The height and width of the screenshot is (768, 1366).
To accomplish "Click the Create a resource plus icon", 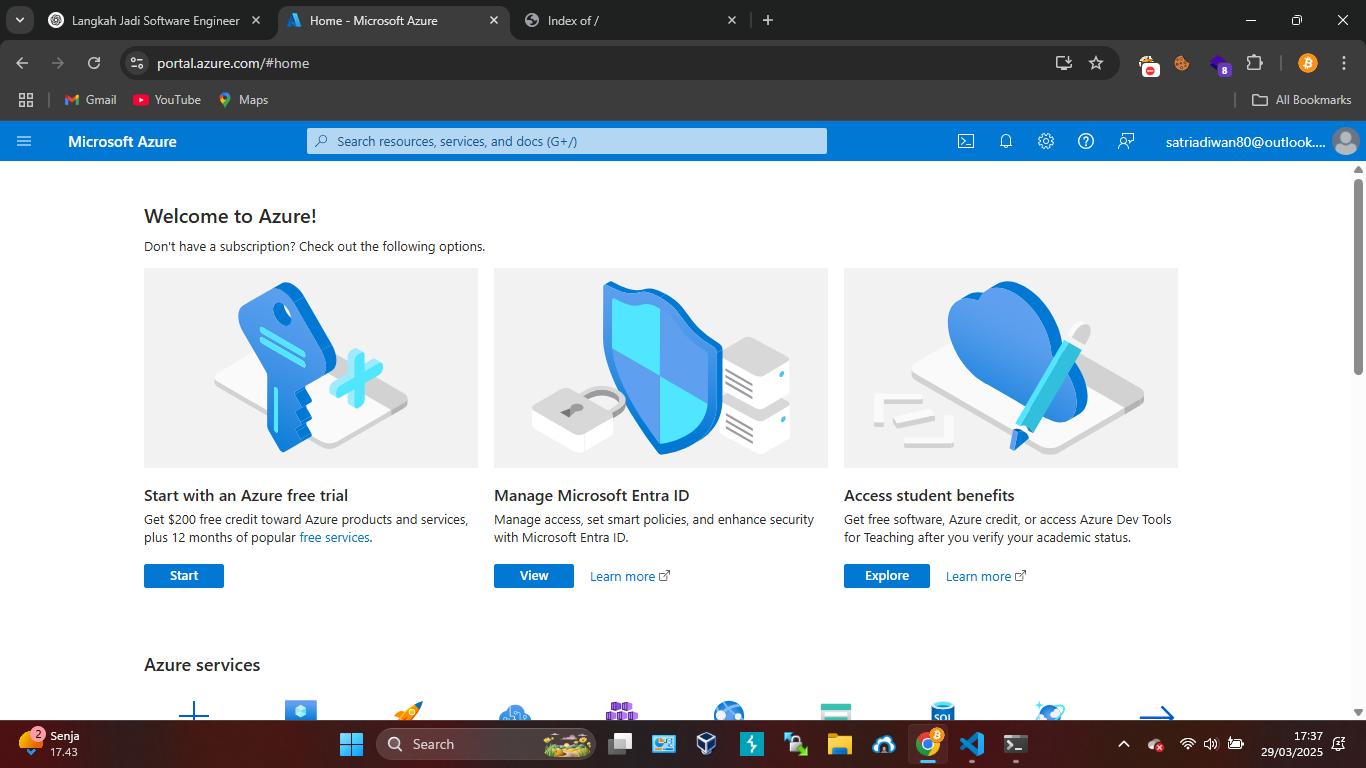I will (x=194, y=711).
